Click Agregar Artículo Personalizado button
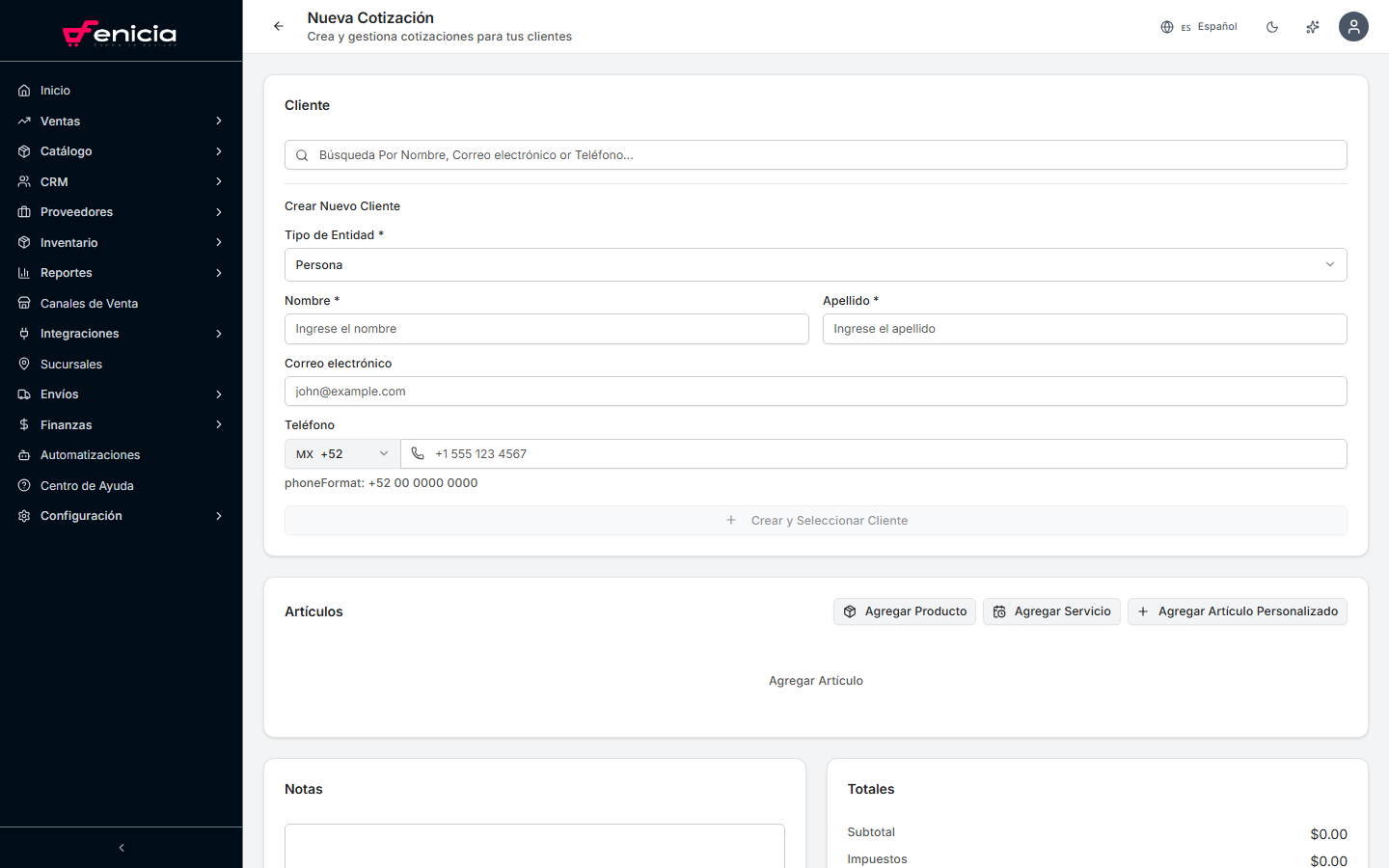Image resolution: width=1389 pixels, height=868 pixels. 1237,611
